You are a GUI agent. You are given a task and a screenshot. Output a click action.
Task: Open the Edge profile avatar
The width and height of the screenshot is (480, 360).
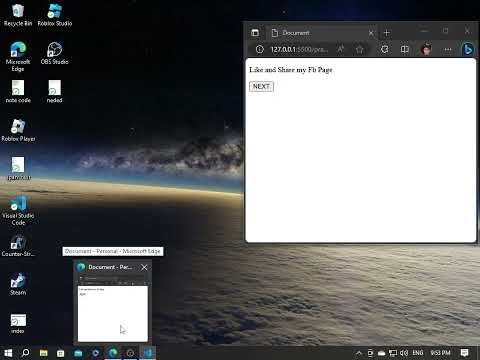pyautogui.click(x=426, y=49)
